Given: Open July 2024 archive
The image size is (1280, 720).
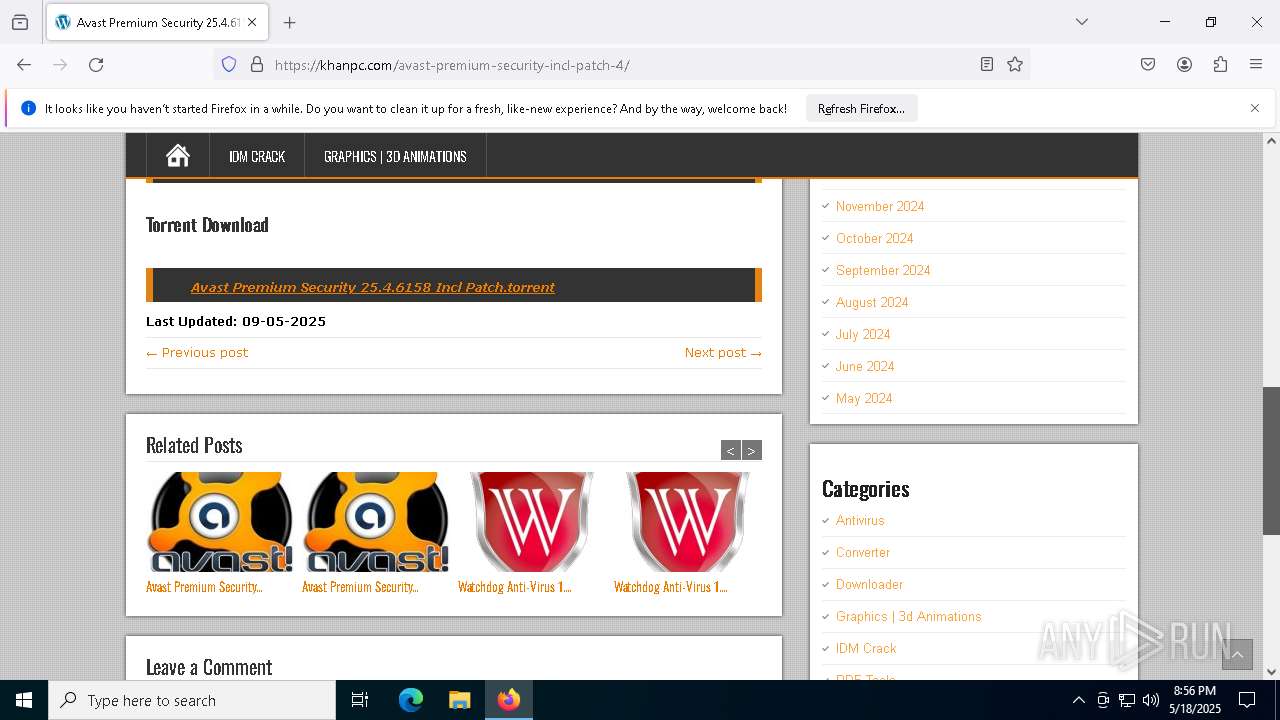Looking at the screenshot, I should (863, 334).
